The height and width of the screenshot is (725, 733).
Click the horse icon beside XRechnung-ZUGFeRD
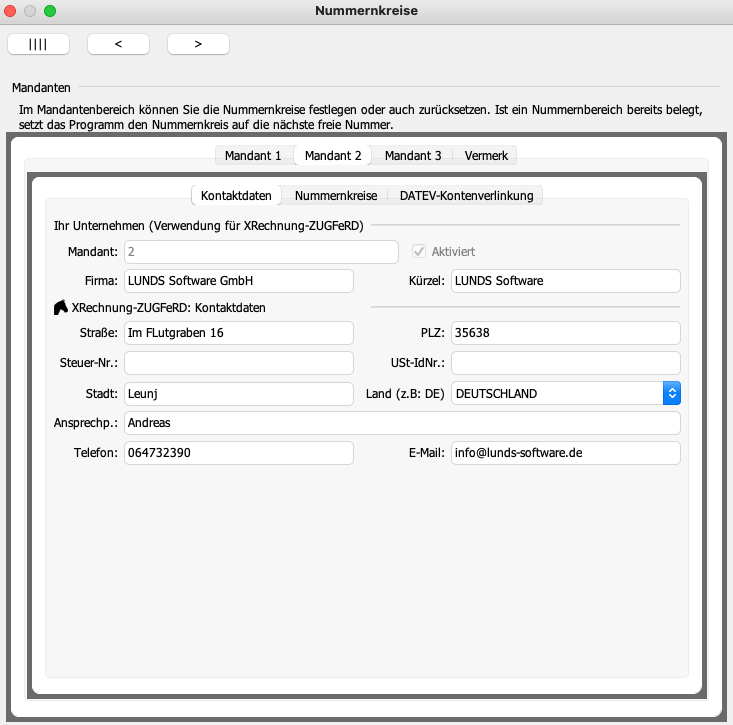tap(61, 308)
